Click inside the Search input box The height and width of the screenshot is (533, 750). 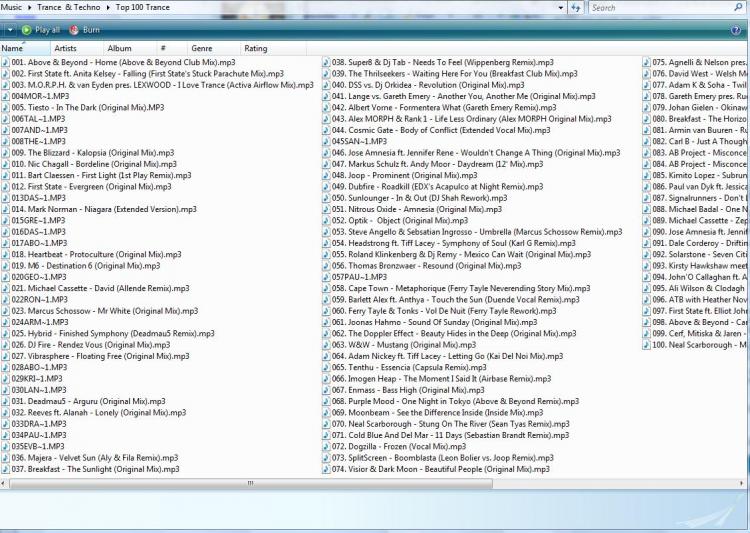[x=662, y=8]
